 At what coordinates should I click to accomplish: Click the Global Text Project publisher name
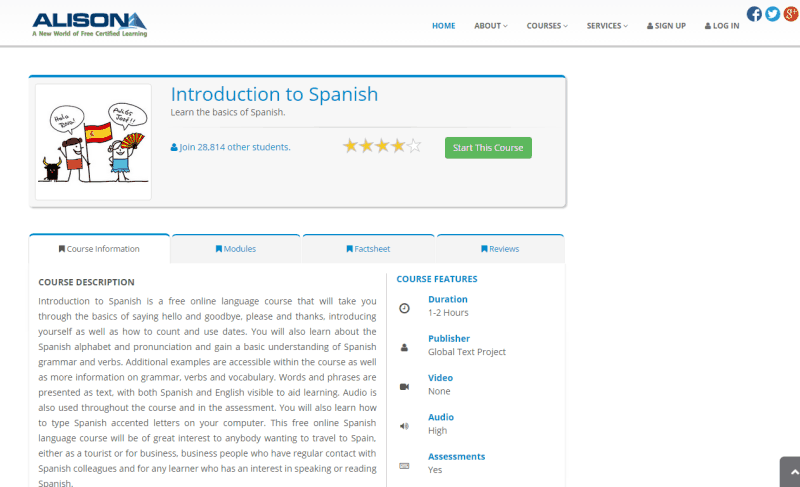(x=467, y=352)
